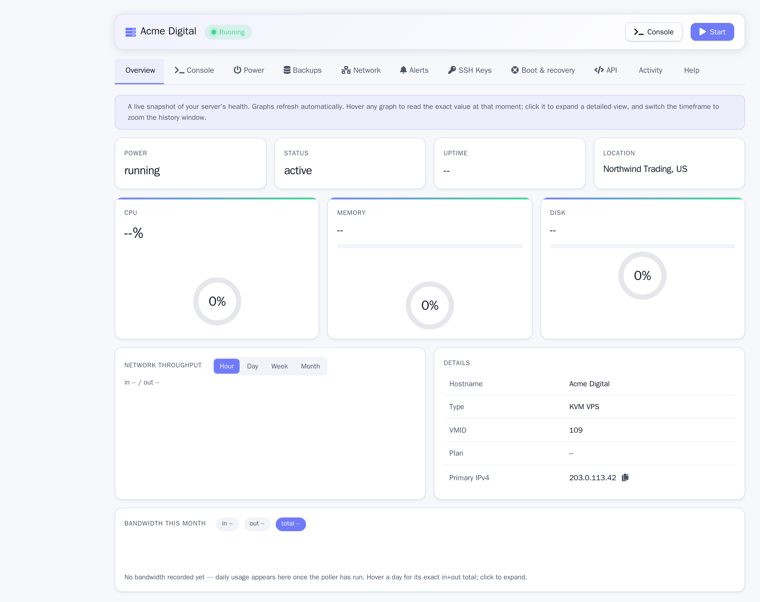760x602 pixels.
Task: Click the Start server button
Action: tap(712, 32)
